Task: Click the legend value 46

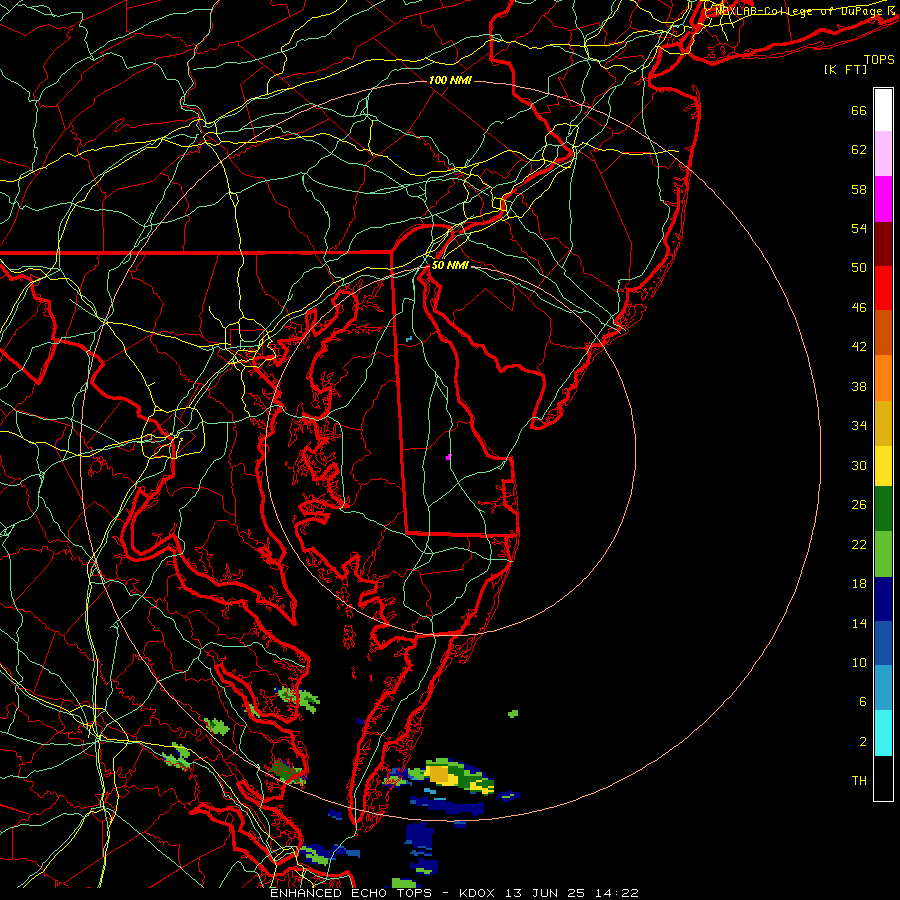Action: (x=859, y=308)
